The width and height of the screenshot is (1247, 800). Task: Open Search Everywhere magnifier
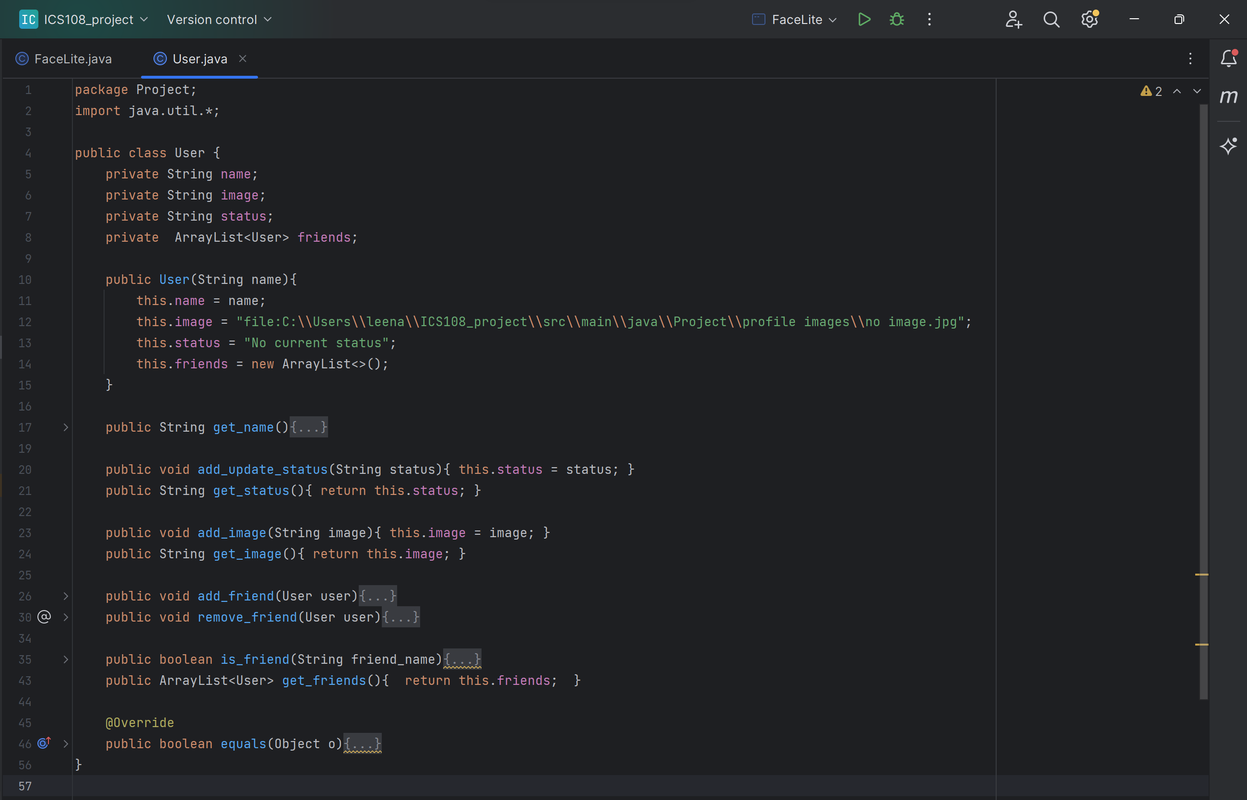[x=1051, y=19]
